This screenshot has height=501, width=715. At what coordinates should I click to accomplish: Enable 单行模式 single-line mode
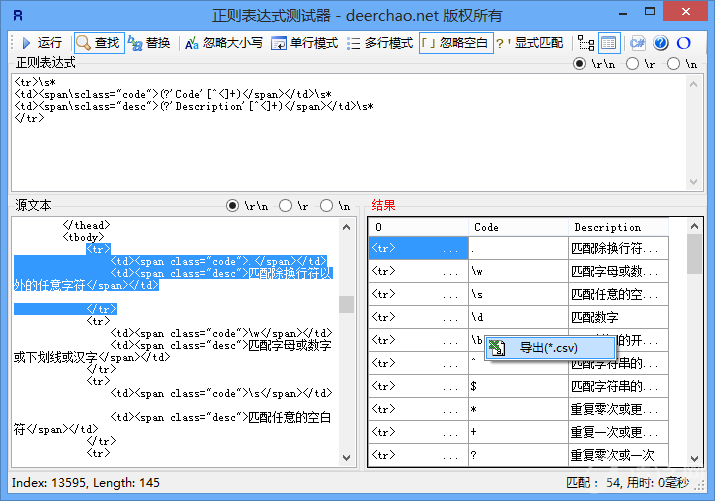pyautogui.click(x=305, y=43)
